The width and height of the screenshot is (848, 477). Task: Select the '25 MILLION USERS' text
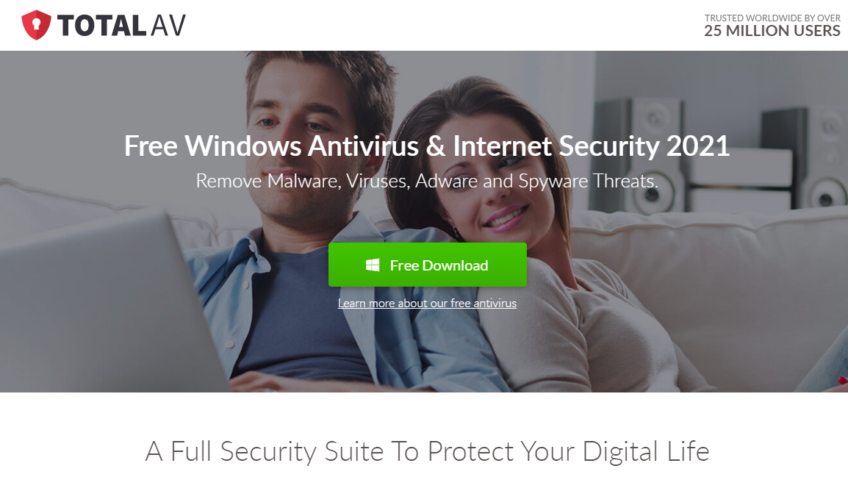point(772,31)
